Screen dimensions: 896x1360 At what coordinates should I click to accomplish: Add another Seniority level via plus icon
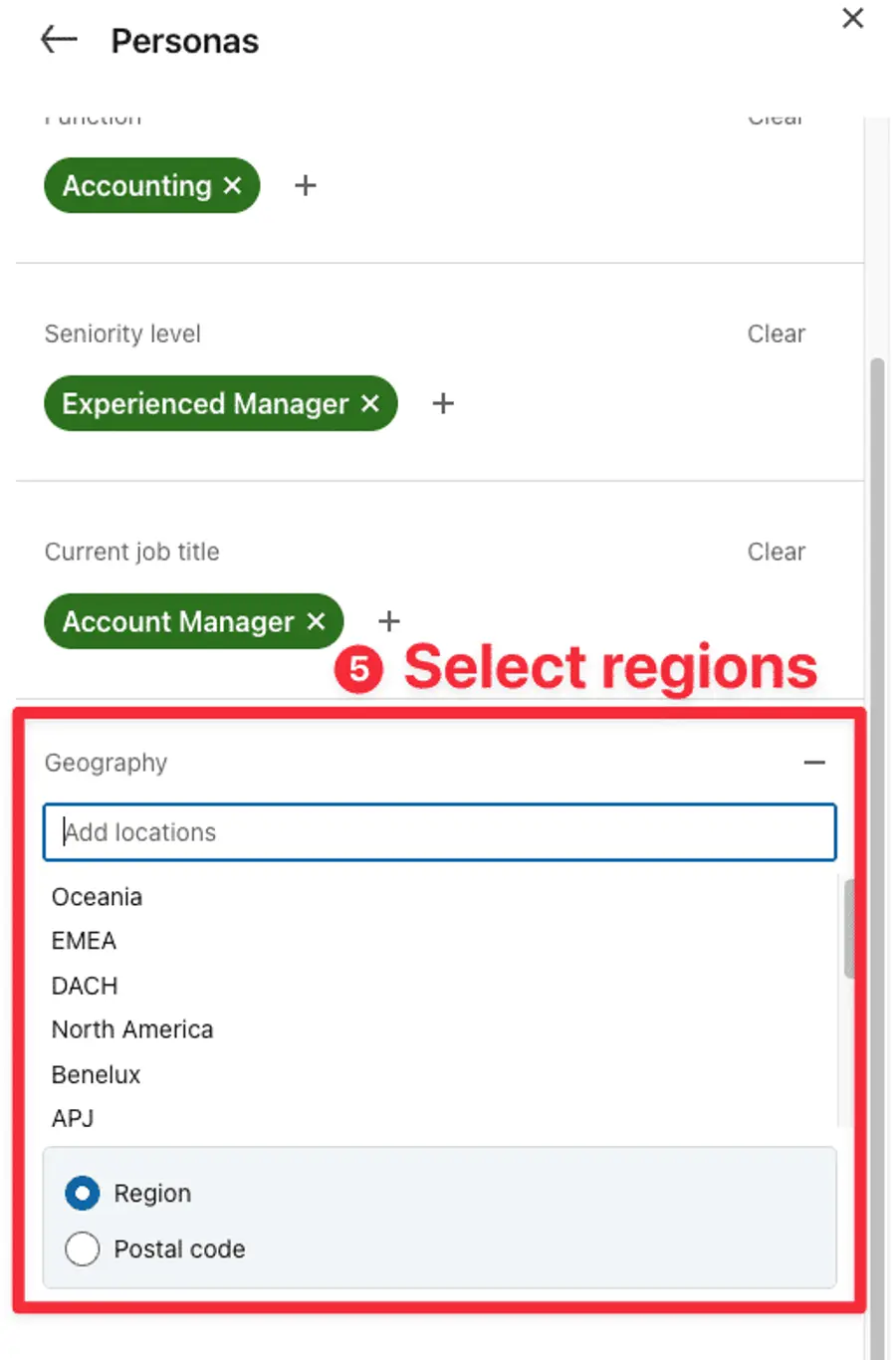point(442,403)
